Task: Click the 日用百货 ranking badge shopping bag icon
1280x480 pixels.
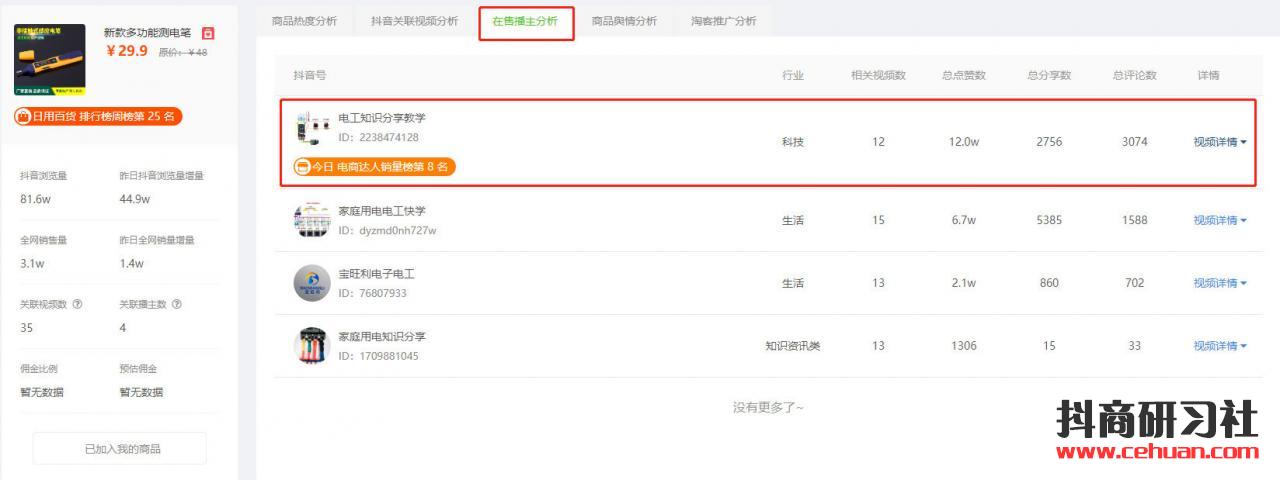Action: 22,117
